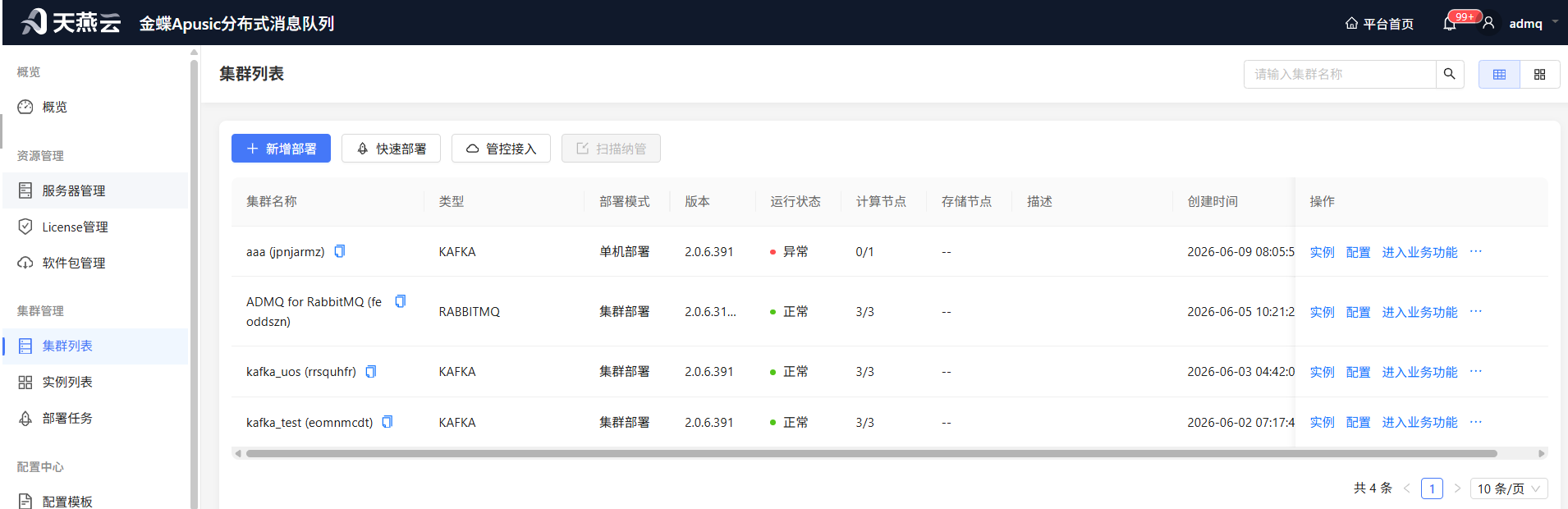The height and width of the screenshot is (509, 1568).
Task: Open the notification bell with the 99+ badge
Action: [1450, 24]
